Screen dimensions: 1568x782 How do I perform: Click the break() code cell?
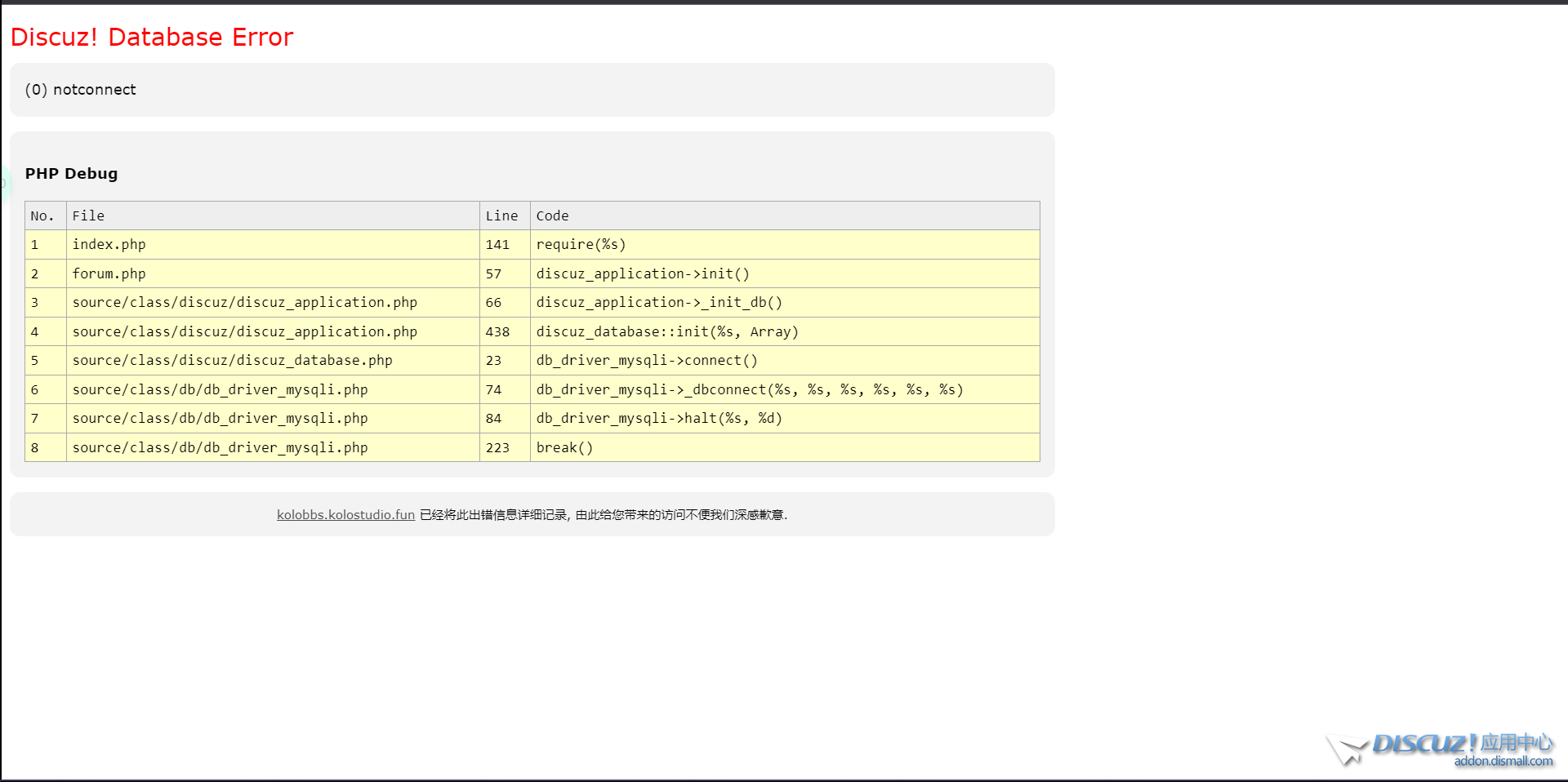564,448
